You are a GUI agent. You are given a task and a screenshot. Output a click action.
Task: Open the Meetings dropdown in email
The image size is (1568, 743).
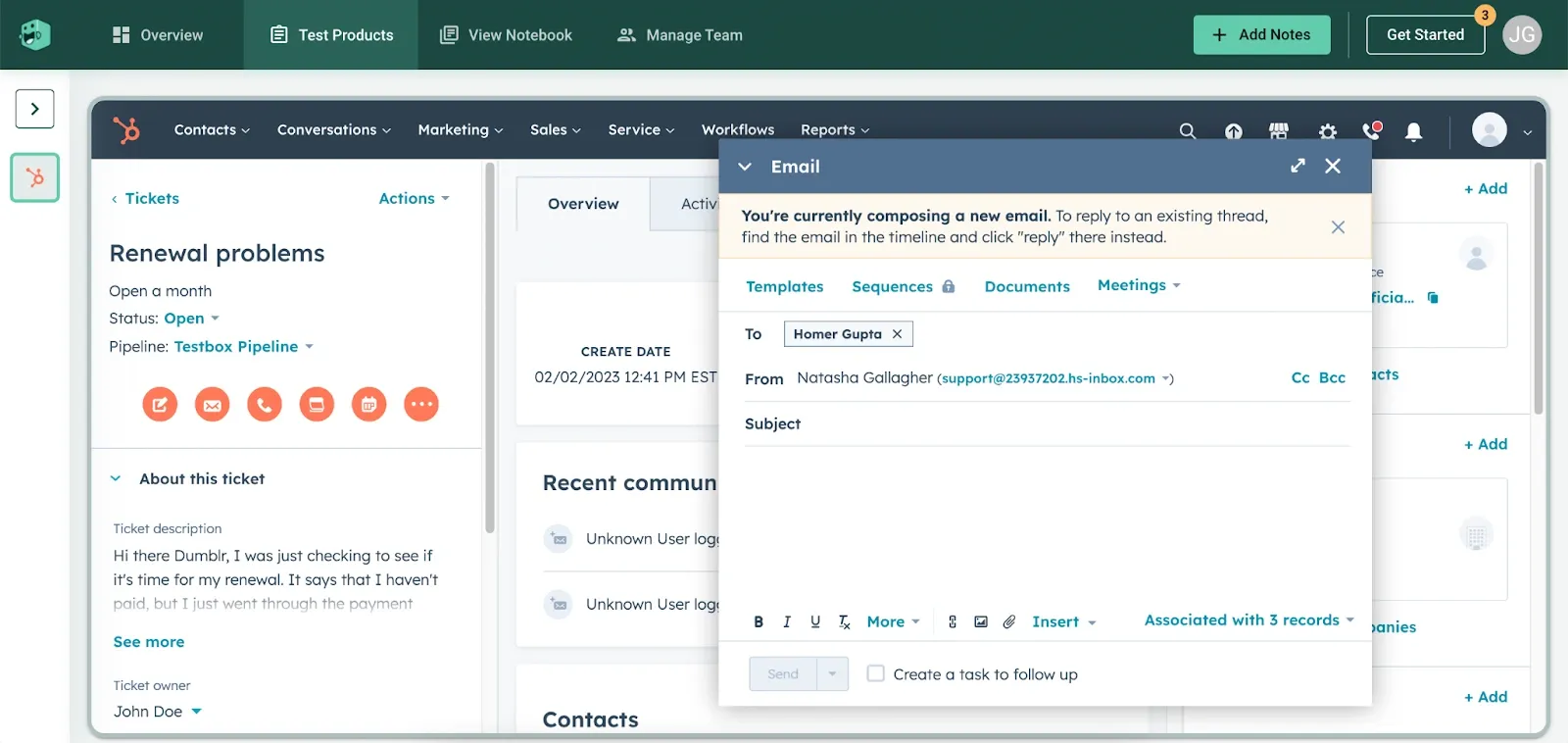(x=1139, y=285)
